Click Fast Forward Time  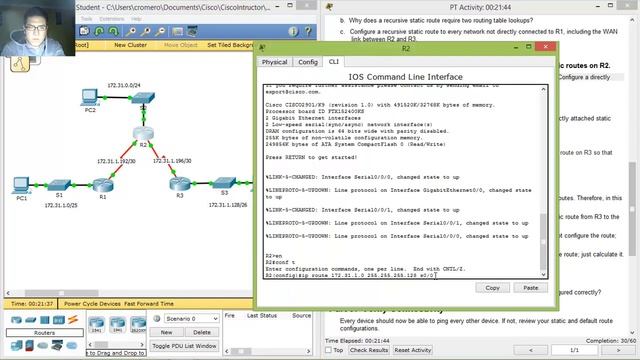point(149,304)
